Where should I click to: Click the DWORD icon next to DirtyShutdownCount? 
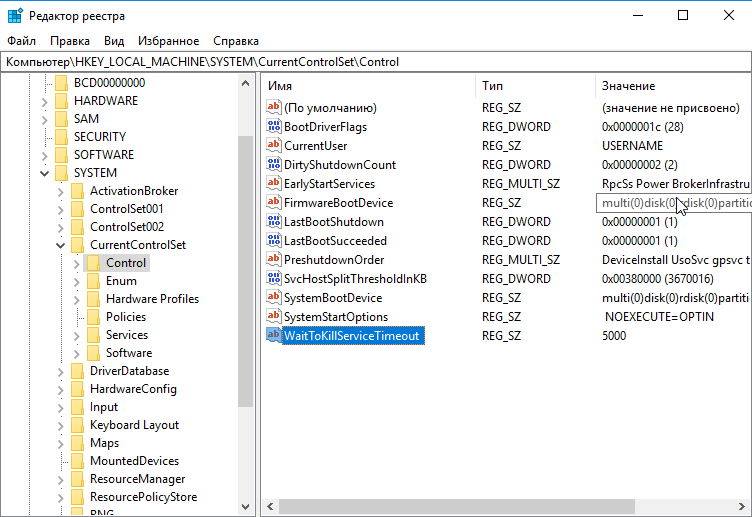pos(273,164)
